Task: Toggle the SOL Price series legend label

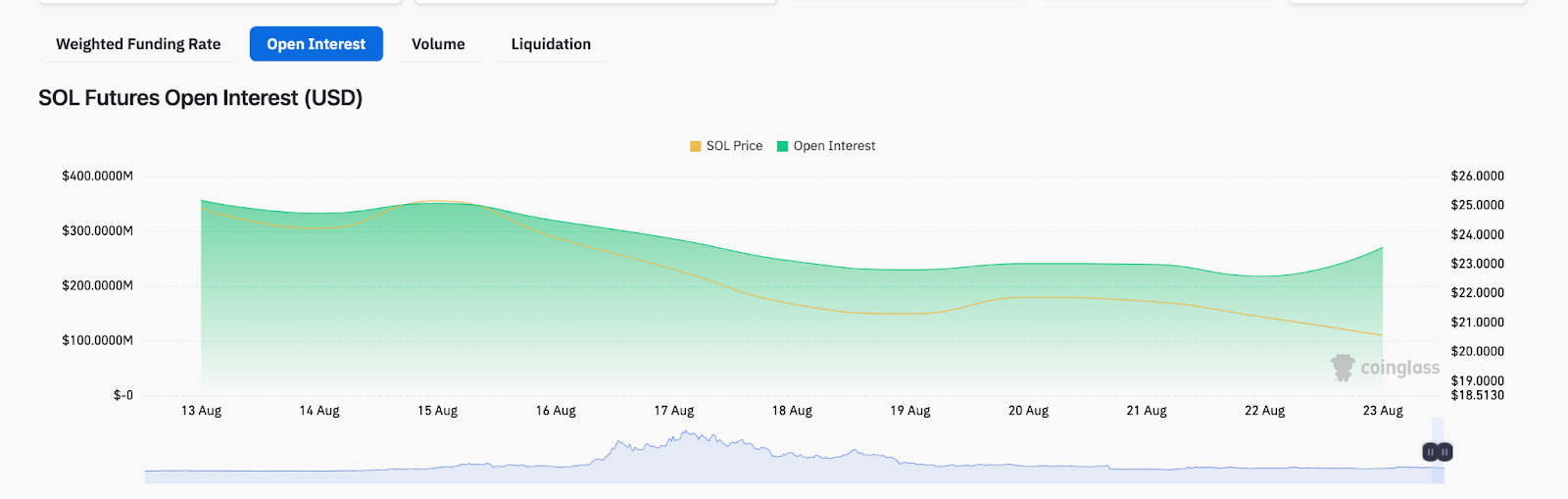Action: coord(734,146)
